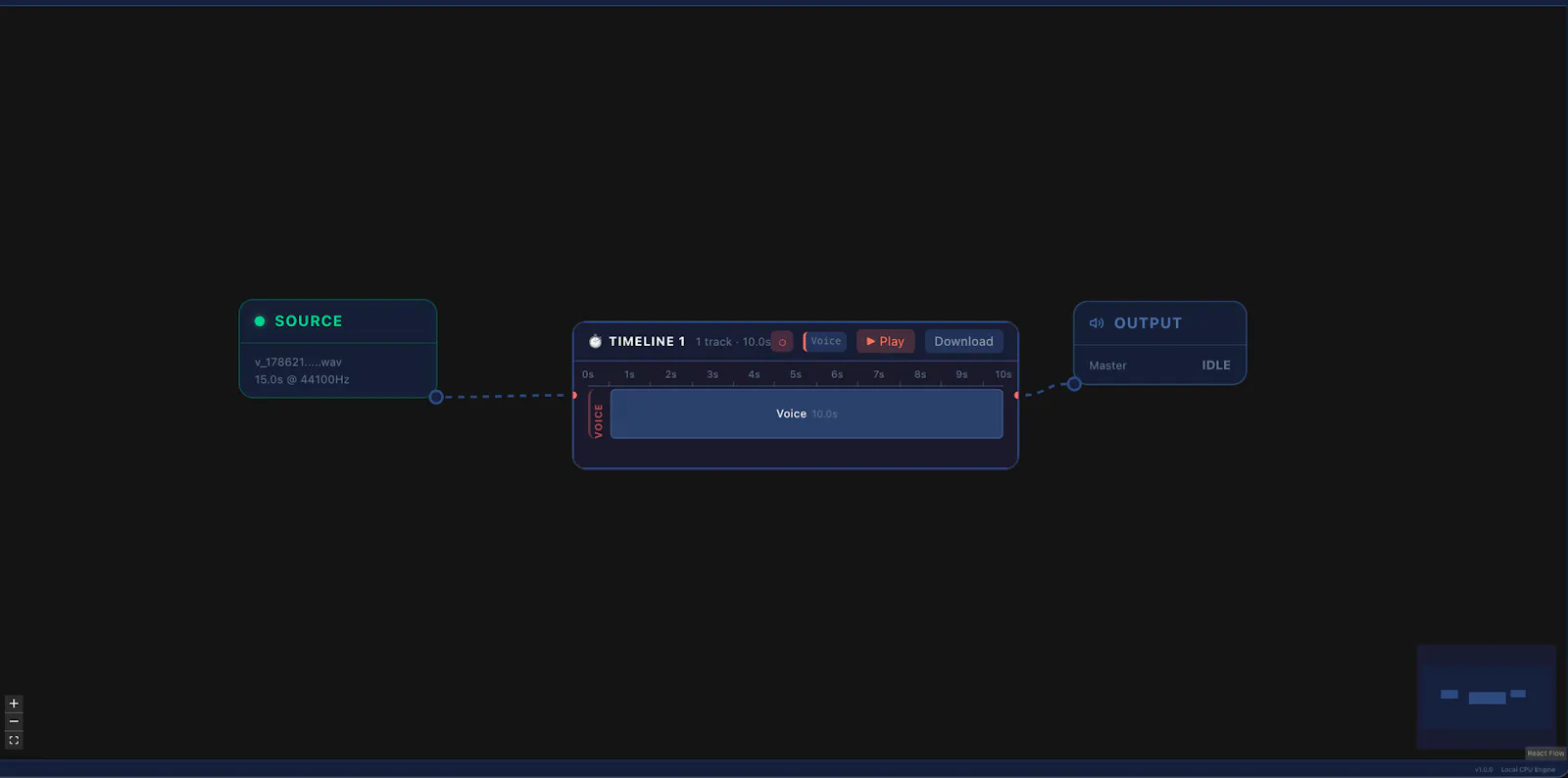The height and width of the screenshot is (778, 1568).
Task: Click the OUTPUT node input handle
Action: pyautogui.click(x=1074, y=384)
